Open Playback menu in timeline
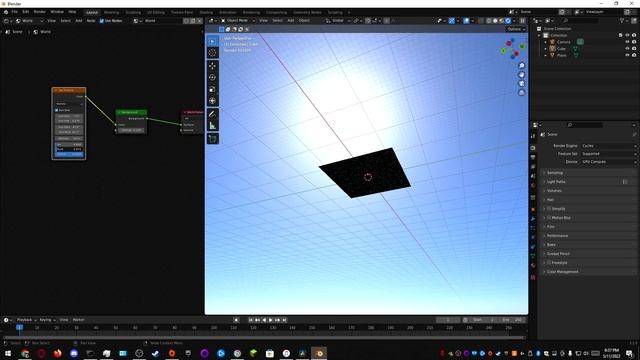 [x=26, y=320]
